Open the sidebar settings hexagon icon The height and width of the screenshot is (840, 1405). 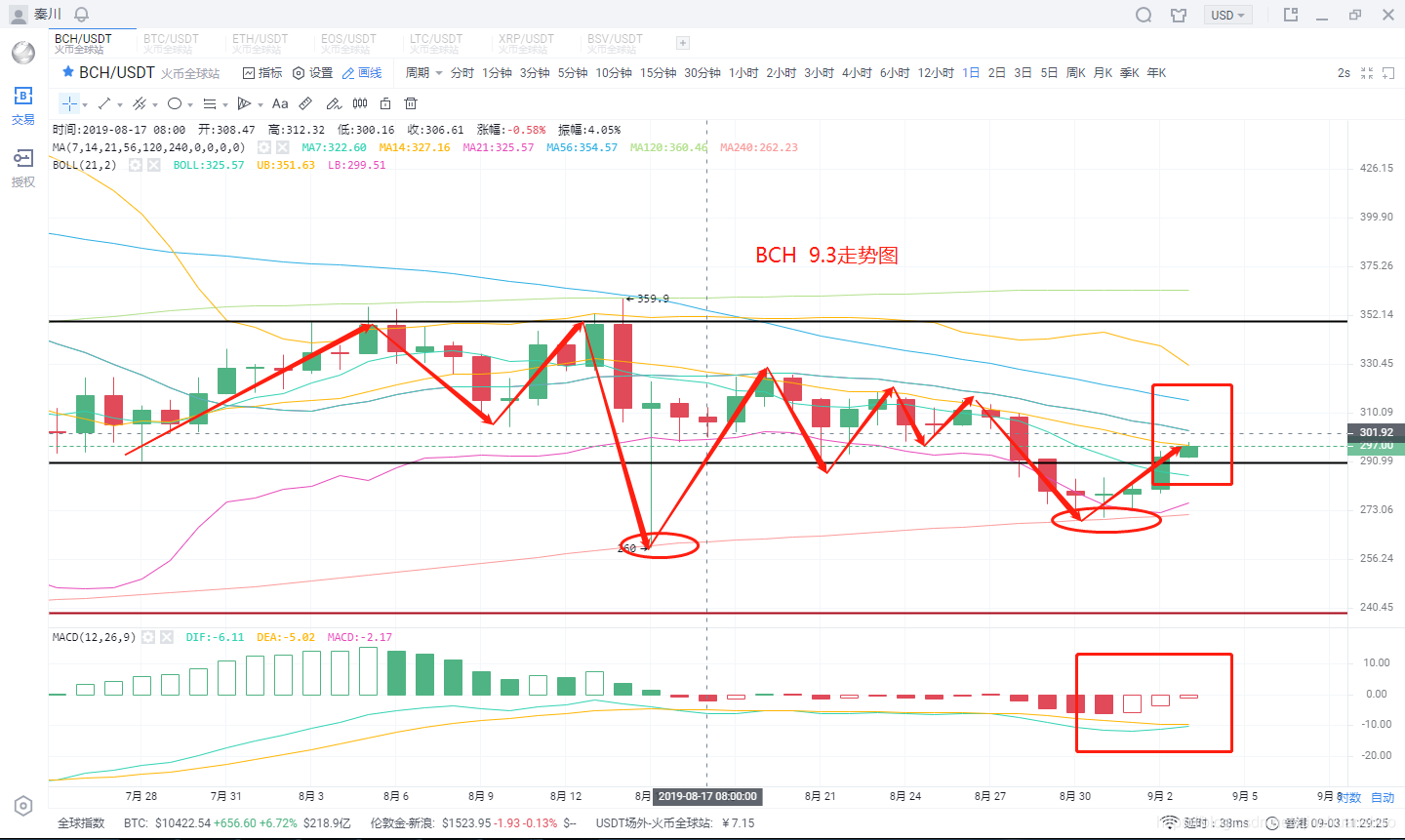pos(23,806)
